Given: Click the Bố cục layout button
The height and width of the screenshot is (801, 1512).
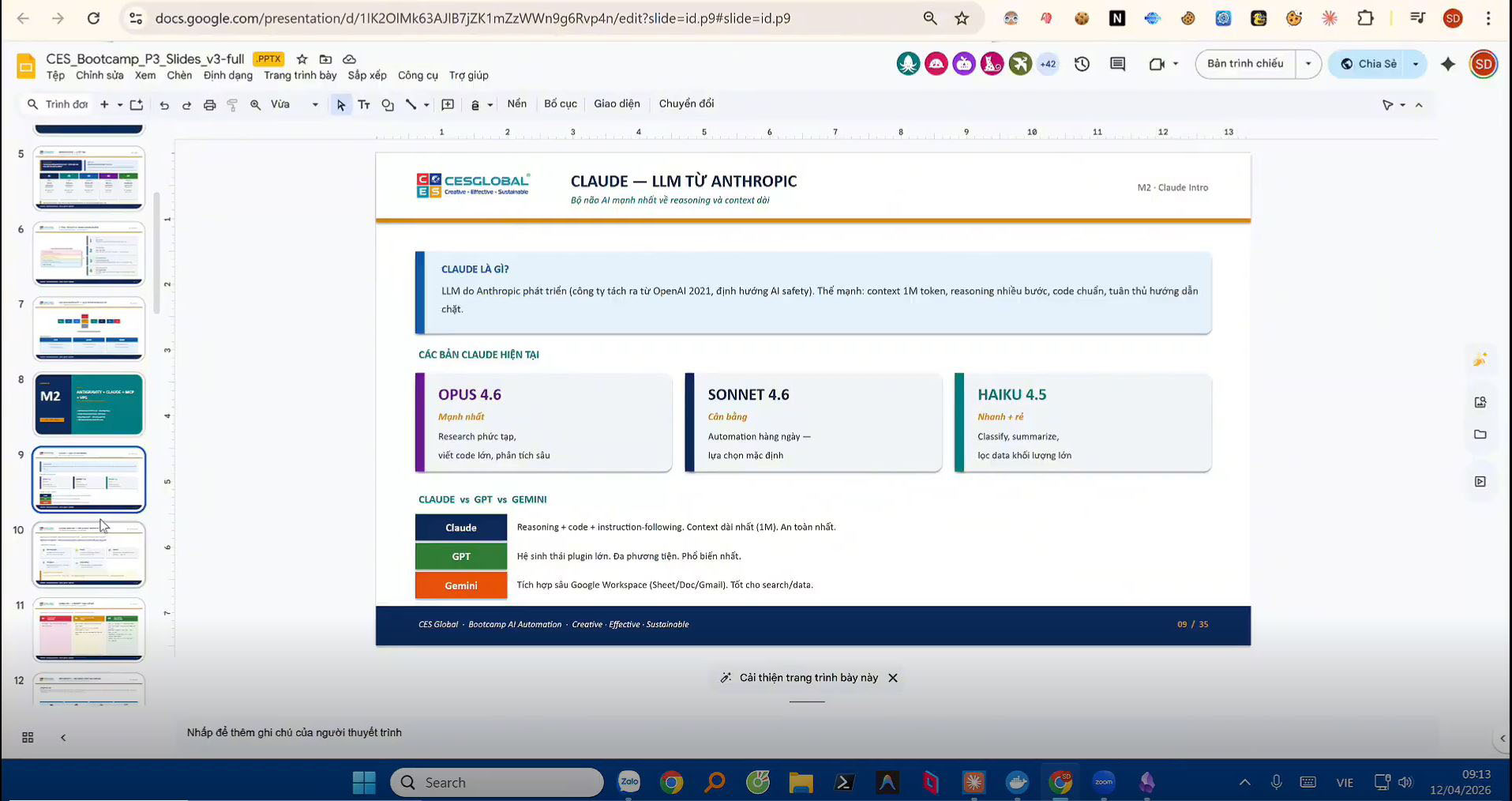Looking at the screenshot, I should coord(560,103).
